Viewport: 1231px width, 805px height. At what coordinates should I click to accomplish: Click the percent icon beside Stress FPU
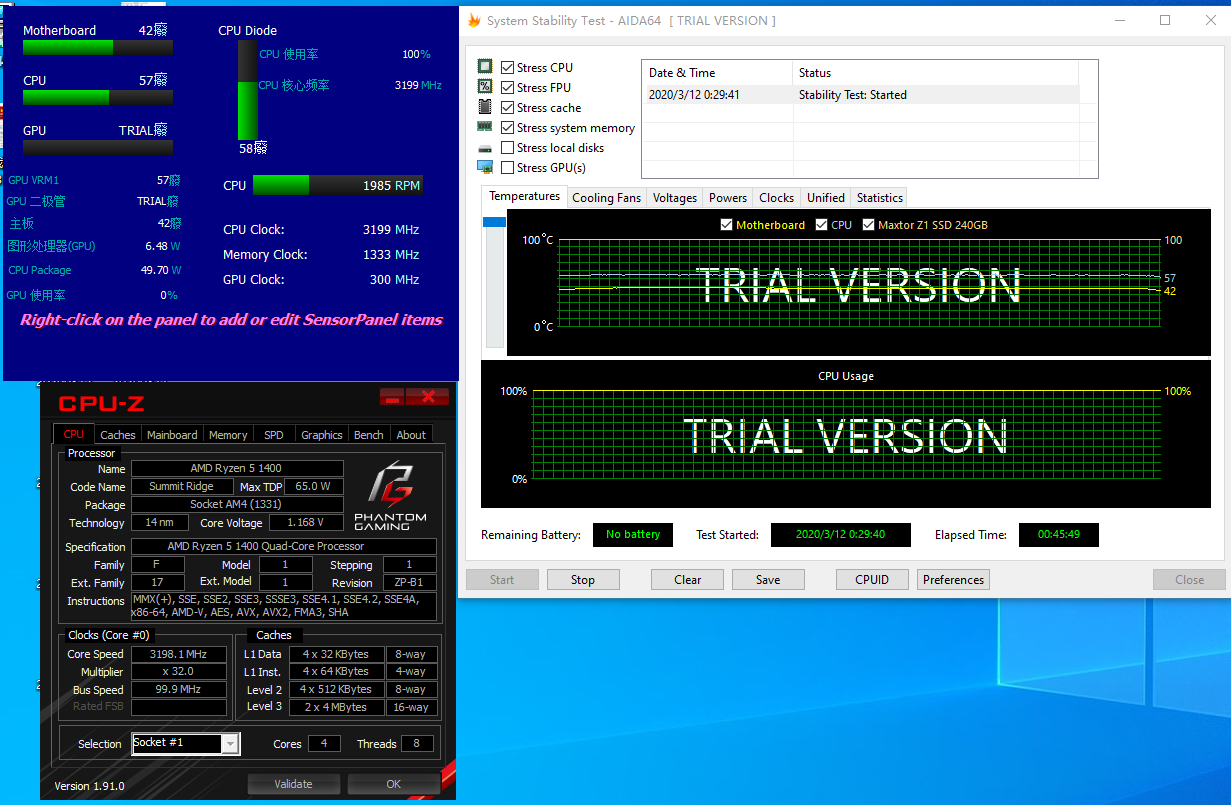[x=485, y=87]
